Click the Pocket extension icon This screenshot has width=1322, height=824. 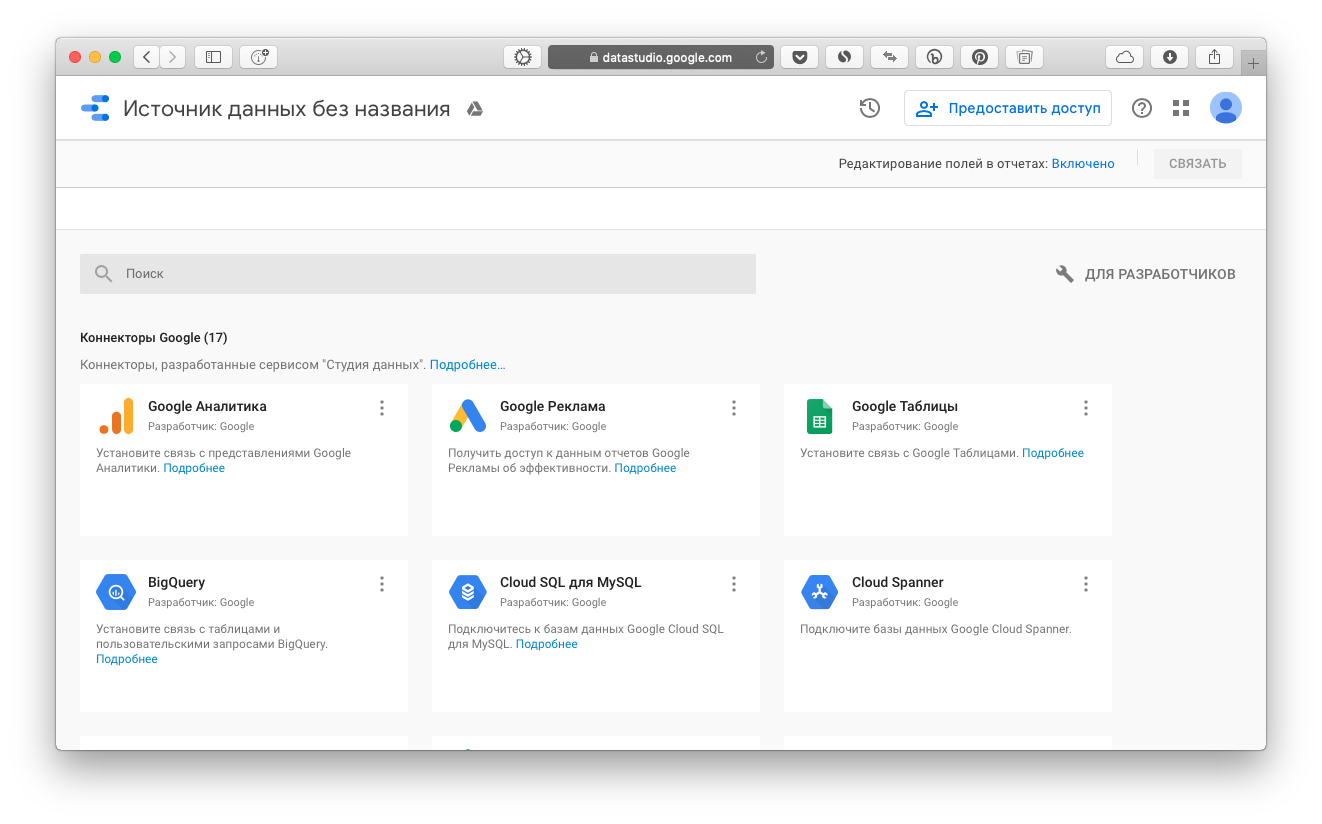(799, 57)
